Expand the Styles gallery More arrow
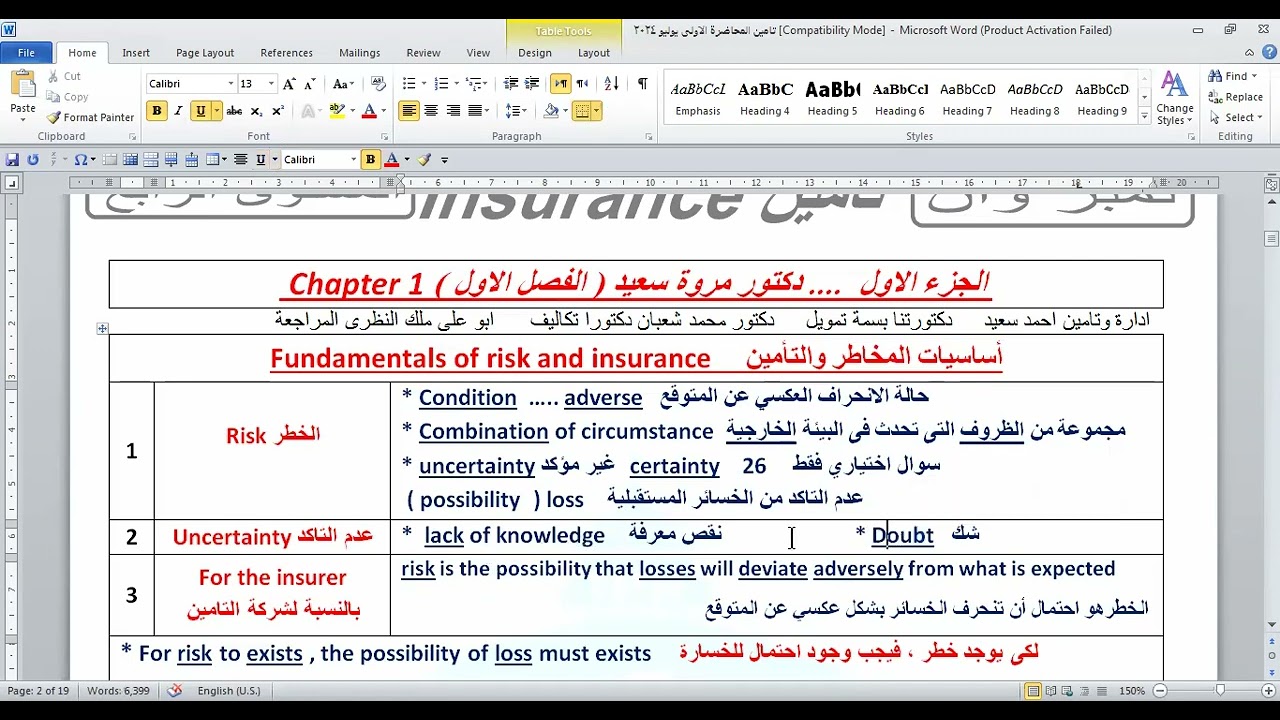Image resolution: width=1280 pixels, height=720 pixels. [x=1144, y=117]
